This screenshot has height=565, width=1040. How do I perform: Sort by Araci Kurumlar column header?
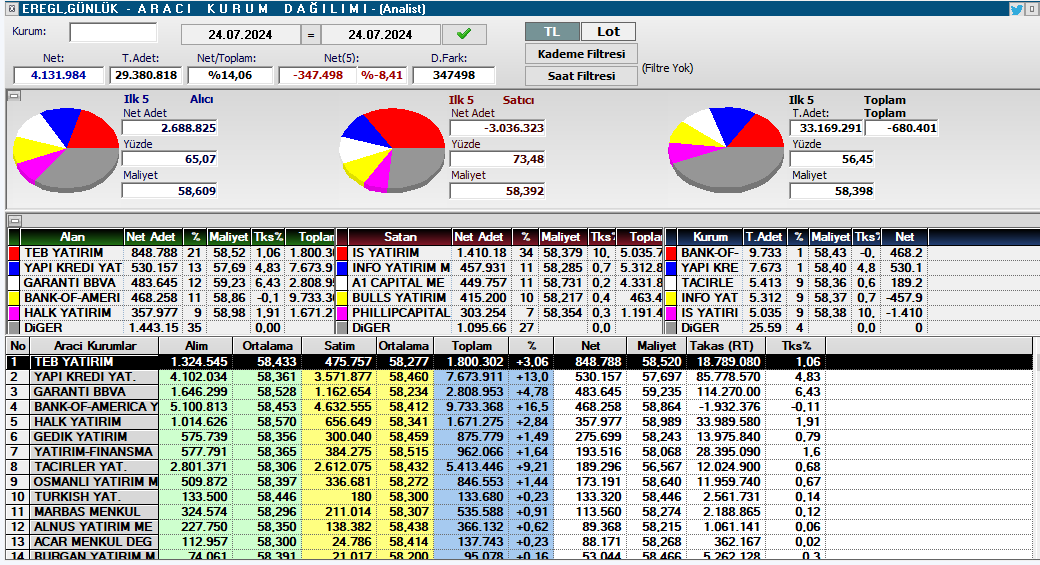tap(95, 345)
